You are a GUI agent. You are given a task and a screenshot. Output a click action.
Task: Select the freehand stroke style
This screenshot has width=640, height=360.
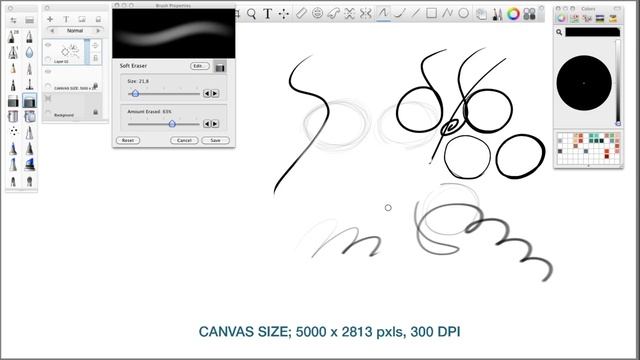(x=383, y=13)
